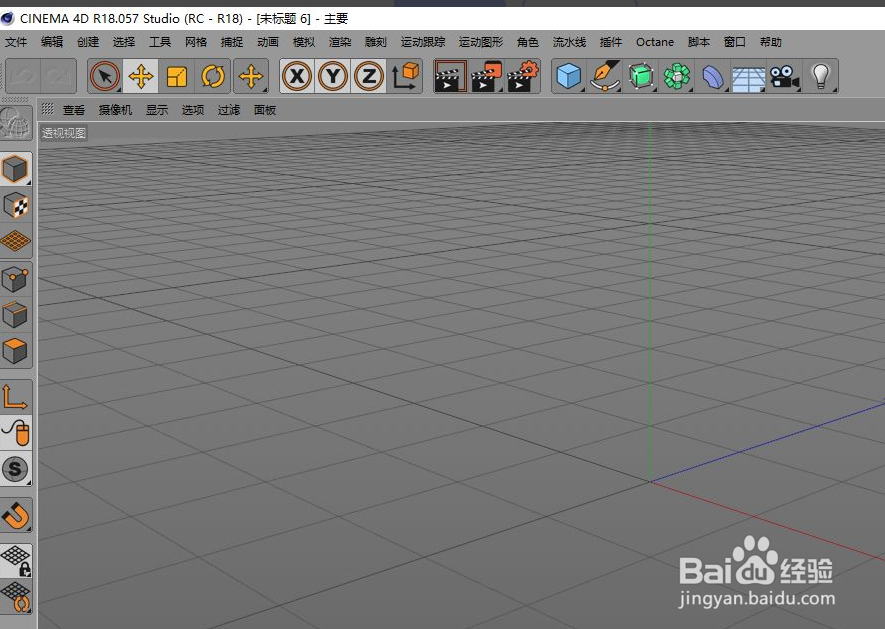
Task: Open the 角色 menu
Action: coord(528,42)
